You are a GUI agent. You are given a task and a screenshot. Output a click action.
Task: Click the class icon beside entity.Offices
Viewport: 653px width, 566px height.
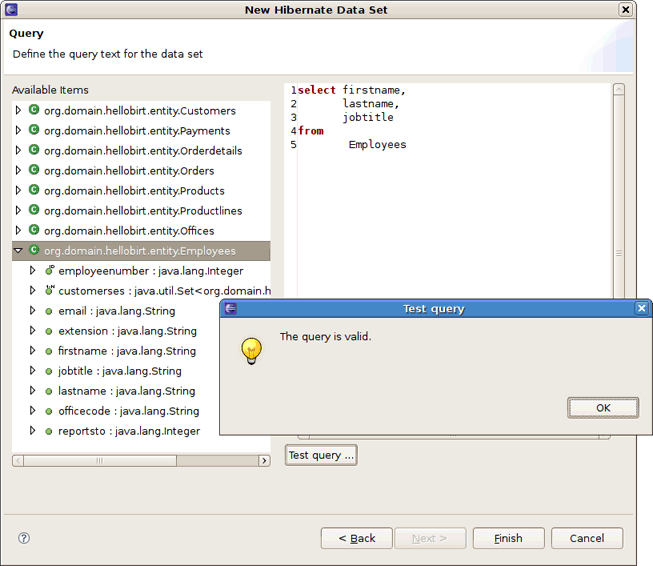(x=34, y=230)
